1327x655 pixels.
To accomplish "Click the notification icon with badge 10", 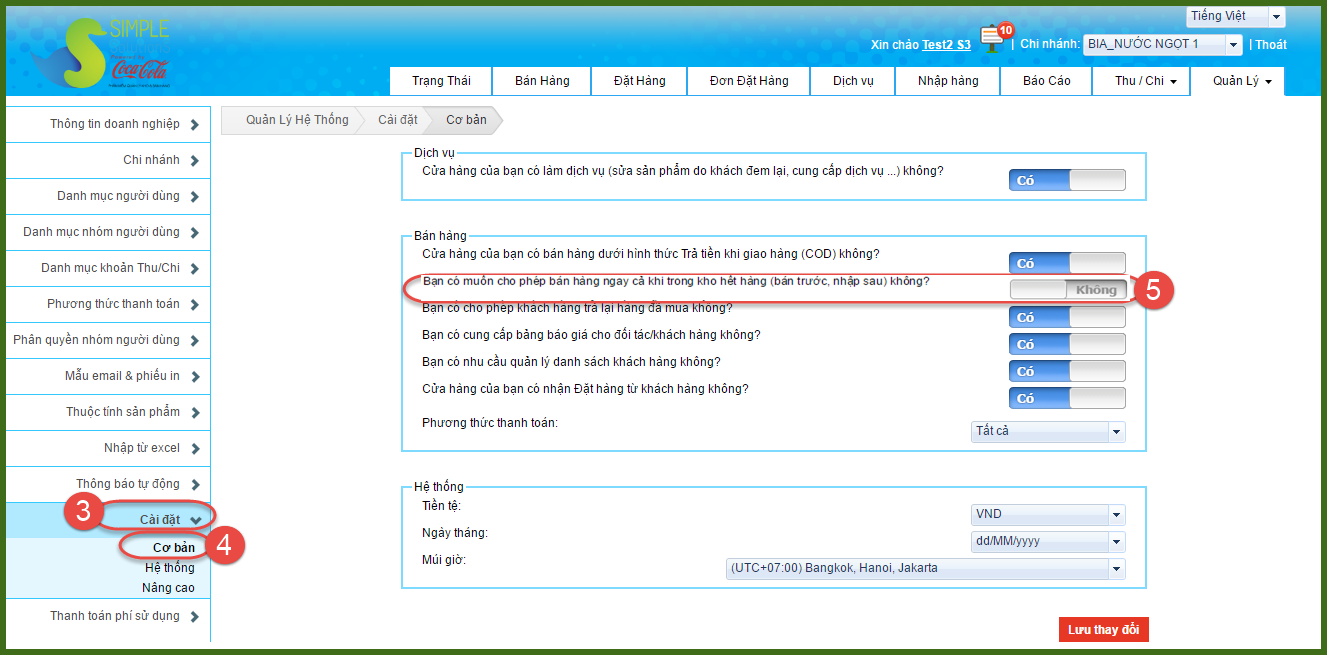I will [992, 39].
